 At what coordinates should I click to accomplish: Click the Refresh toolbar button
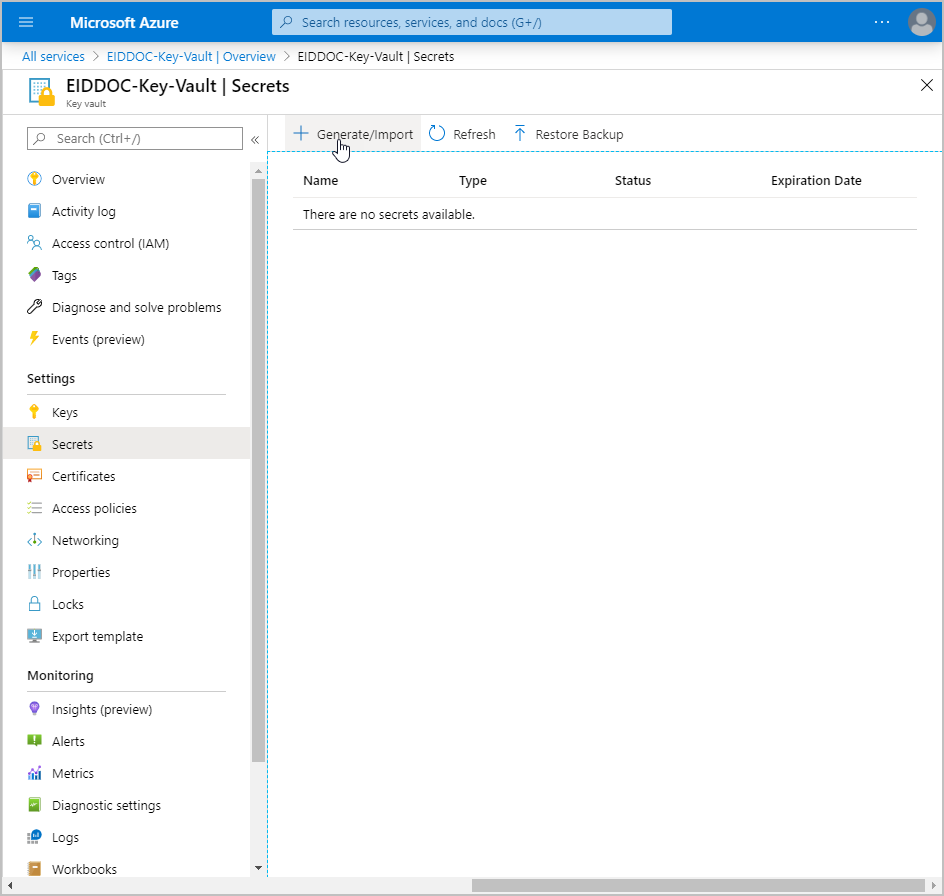click(x=462, y=134)
